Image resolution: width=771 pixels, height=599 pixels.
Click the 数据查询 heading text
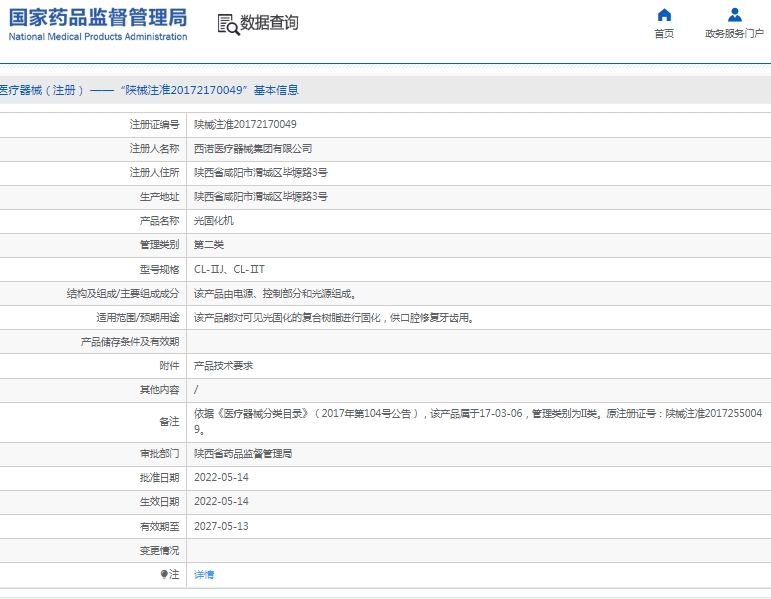pyautogui.click(x=269, y=23)
